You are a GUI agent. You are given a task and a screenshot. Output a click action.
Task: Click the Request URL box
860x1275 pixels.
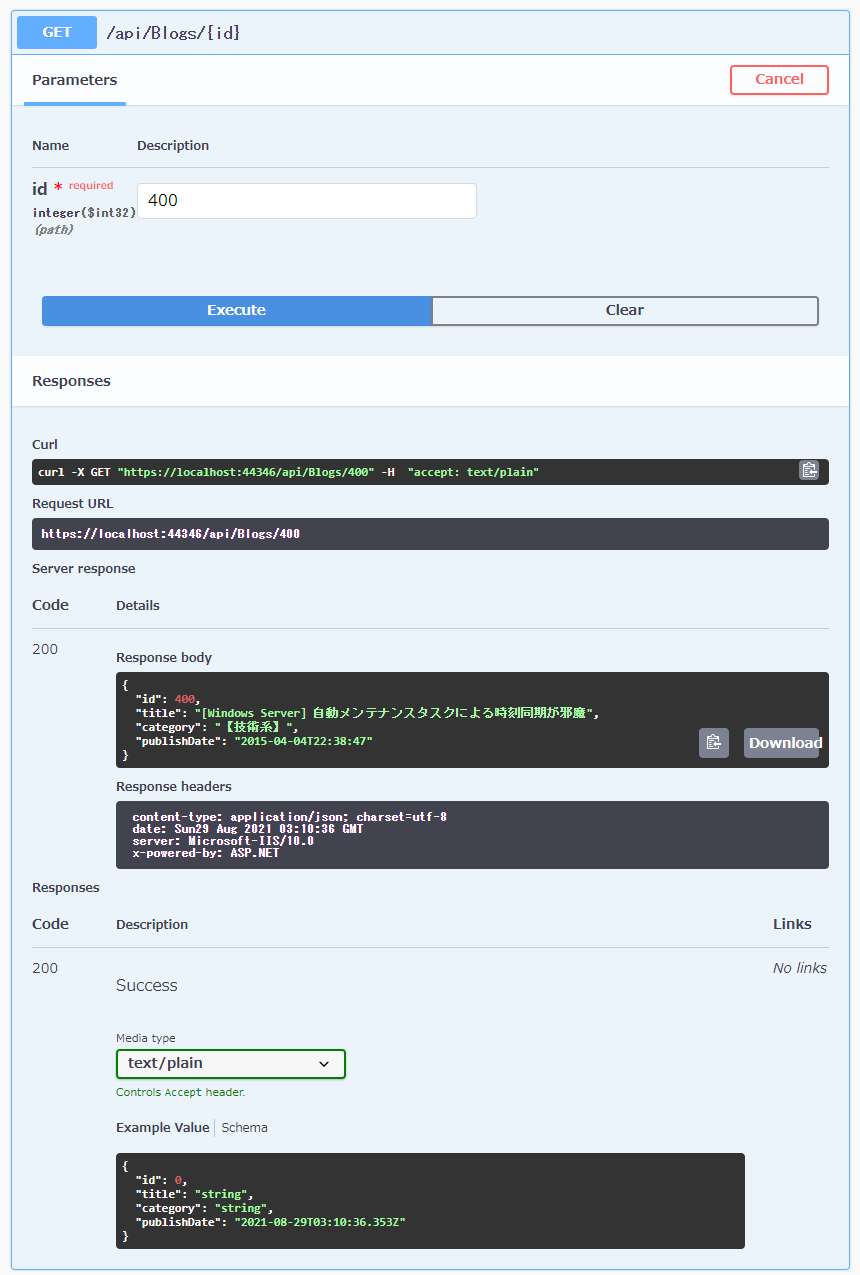click(430, 534)
